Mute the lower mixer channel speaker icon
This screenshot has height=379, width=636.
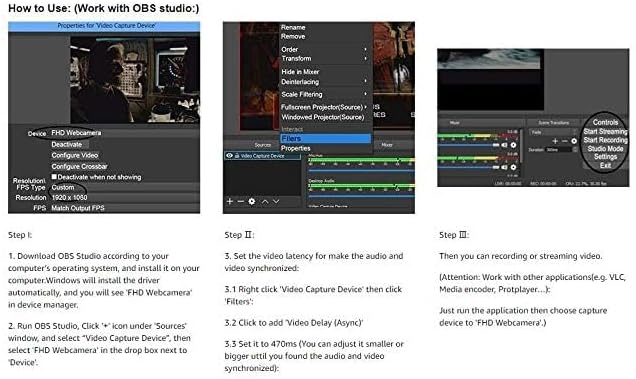(x=504, y=167)
